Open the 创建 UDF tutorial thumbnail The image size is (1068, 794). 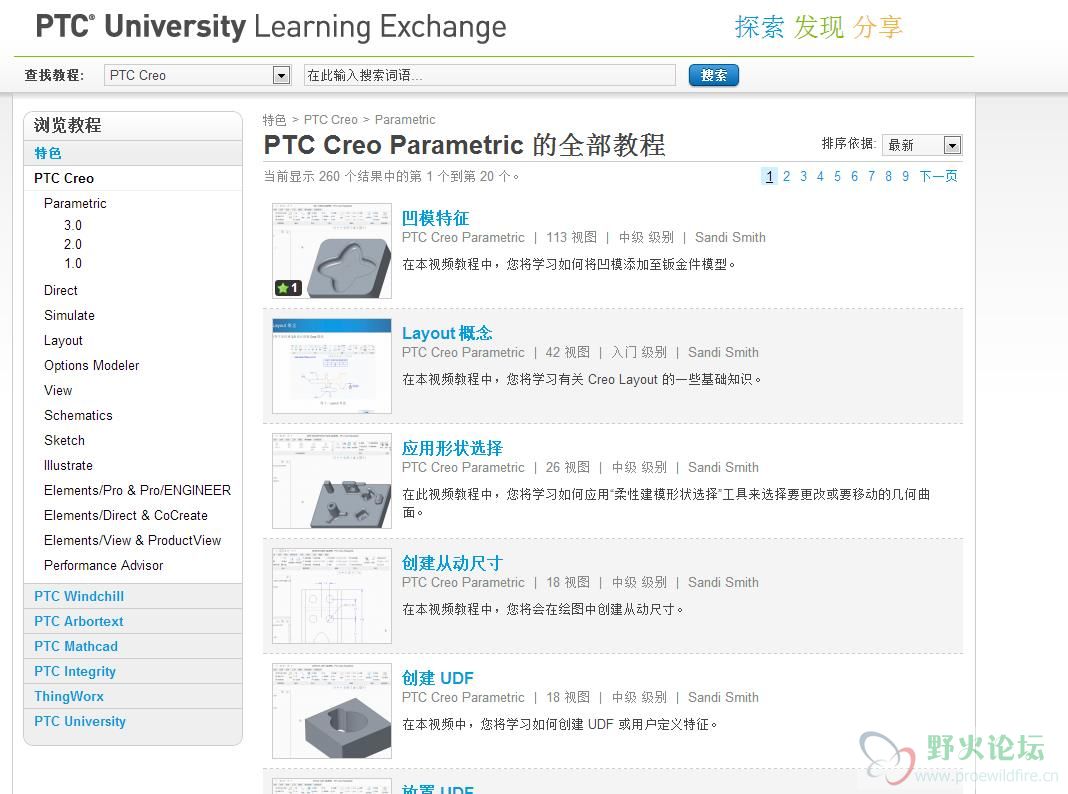coord(332,711)
